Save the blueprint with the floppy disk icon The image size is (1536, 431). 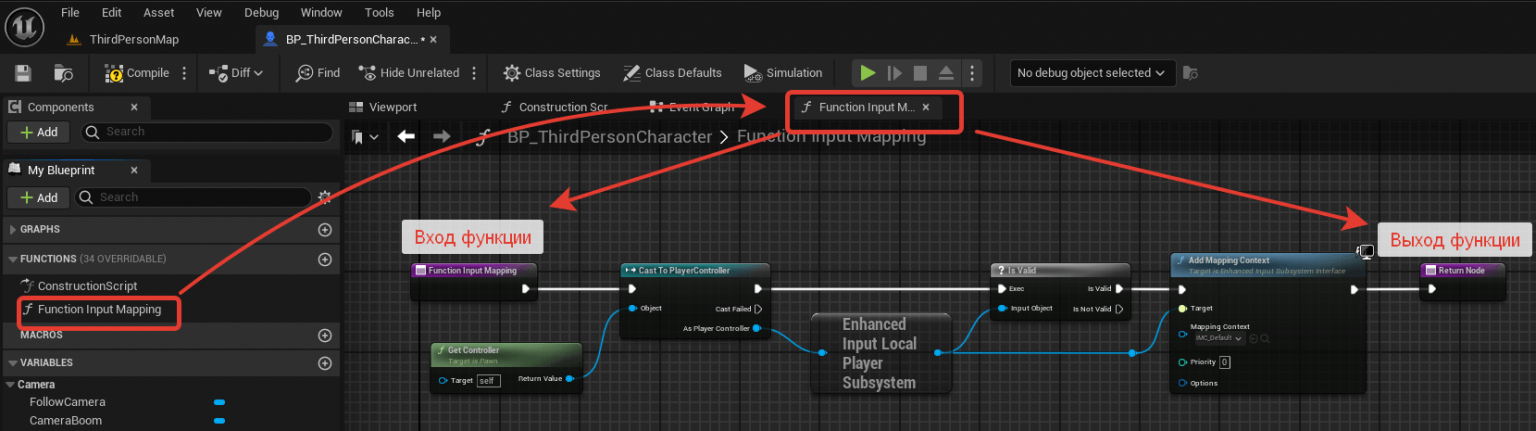pyautogui.click(x=23, y=73)
